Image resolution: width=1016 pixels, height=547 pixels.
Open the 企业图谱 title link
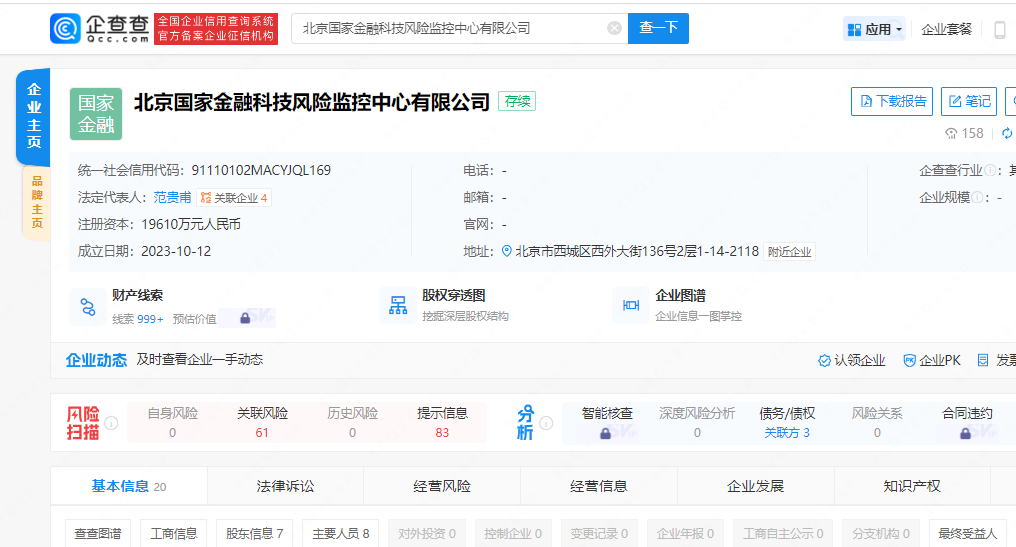pos(680,296)
